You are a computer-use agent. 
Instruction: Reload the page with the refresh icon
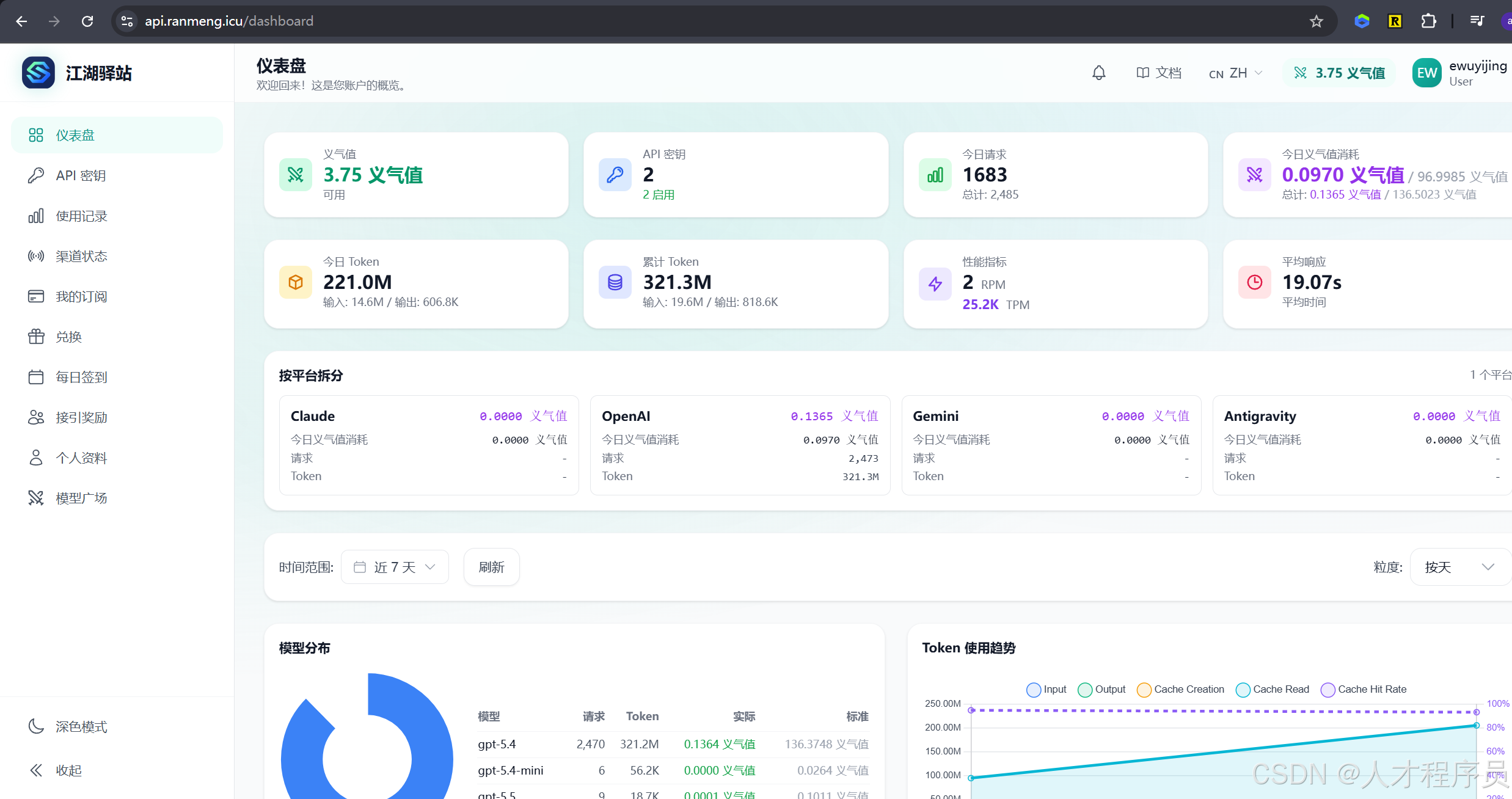pyautogui.click(x=87, y=21)
